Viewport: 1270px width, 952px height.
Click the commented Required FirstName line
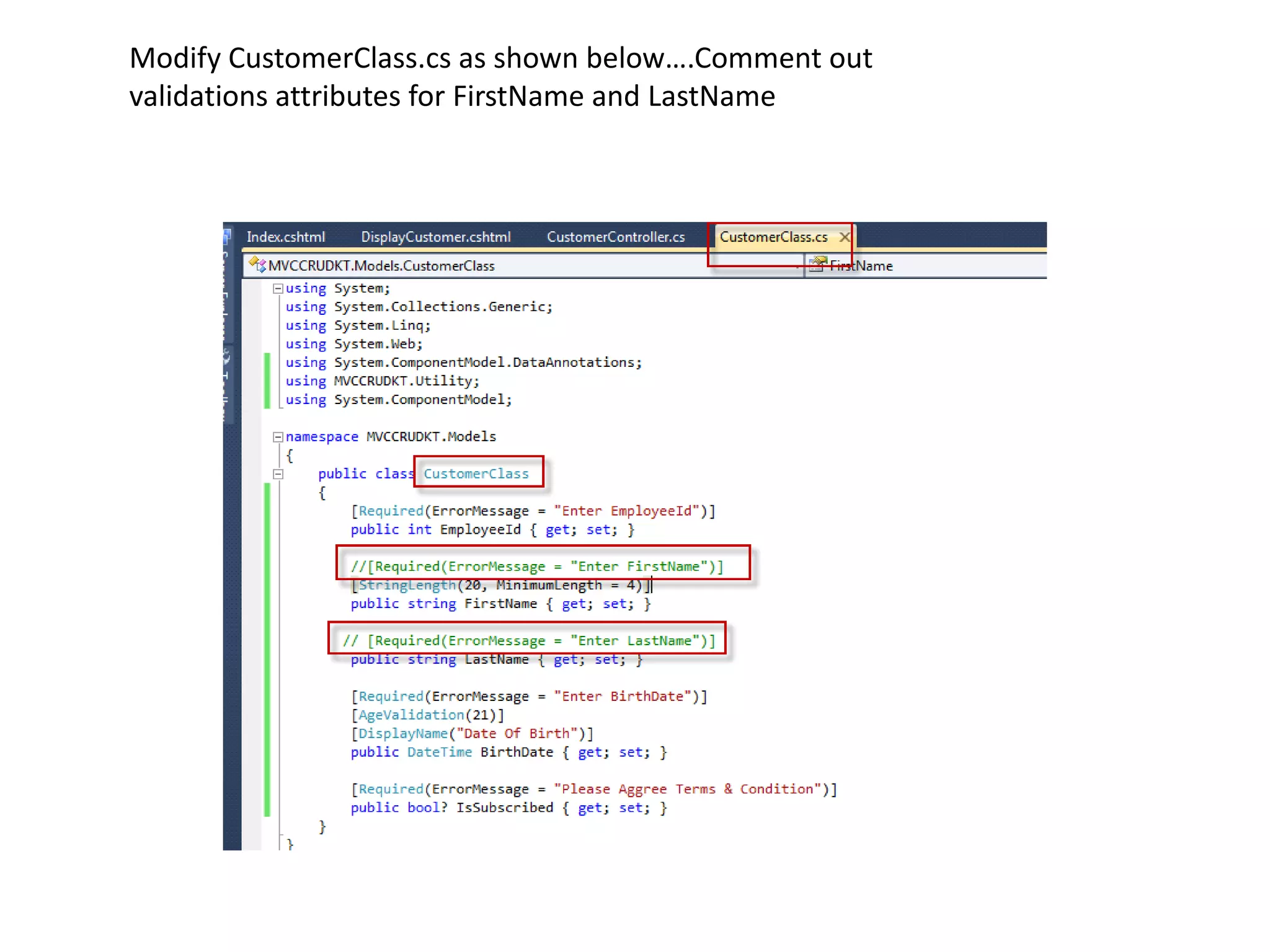(536, 566)
